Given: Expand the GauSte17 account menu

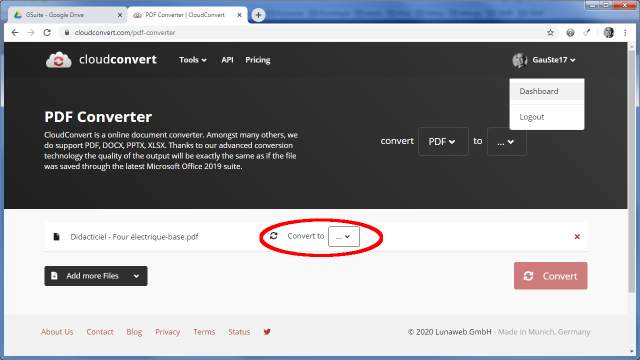Looking at the screenshot, I should tap(553, 60).
